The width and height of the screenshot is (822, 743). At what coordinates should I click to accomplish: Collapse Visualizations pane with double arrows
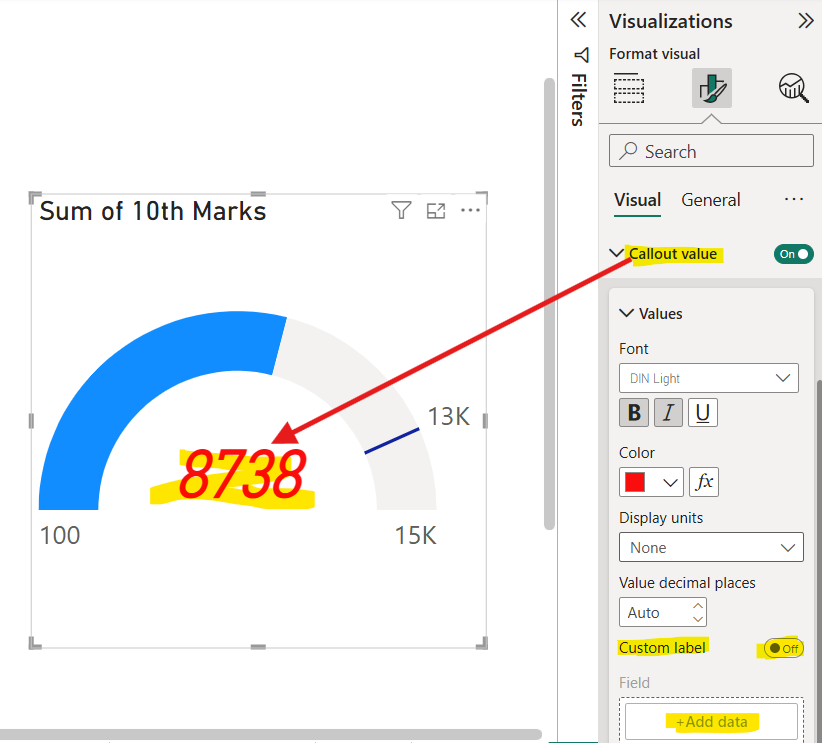click(x=805, y=21)
